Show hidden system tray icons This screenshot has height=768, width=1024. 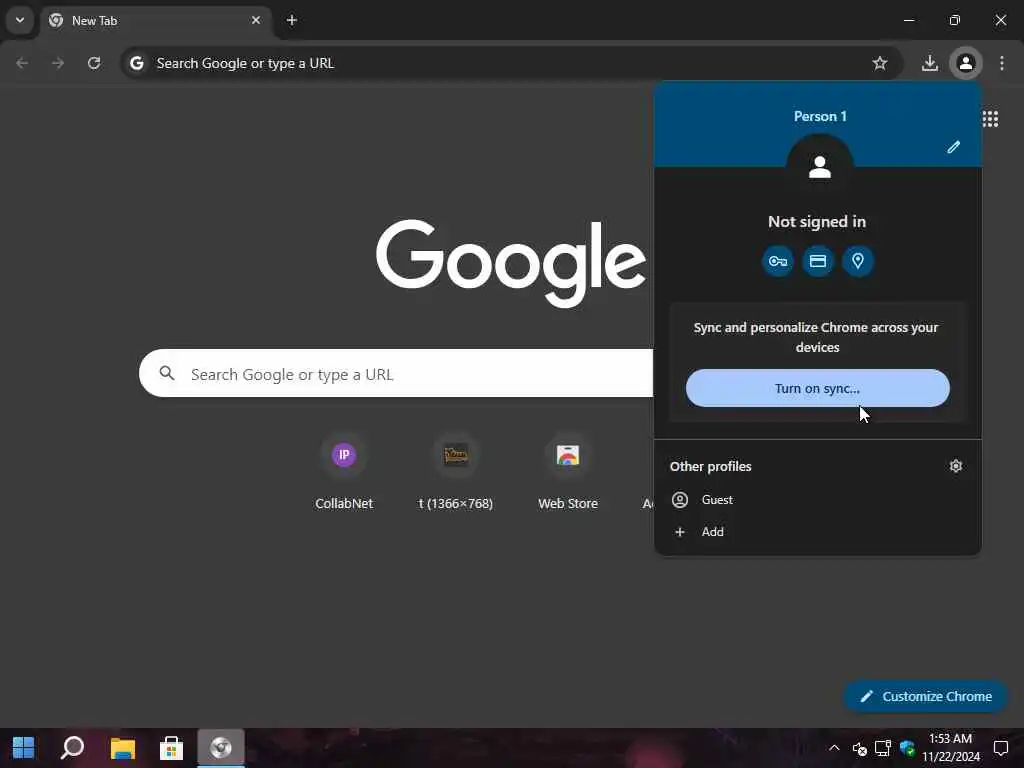point(834,748)
